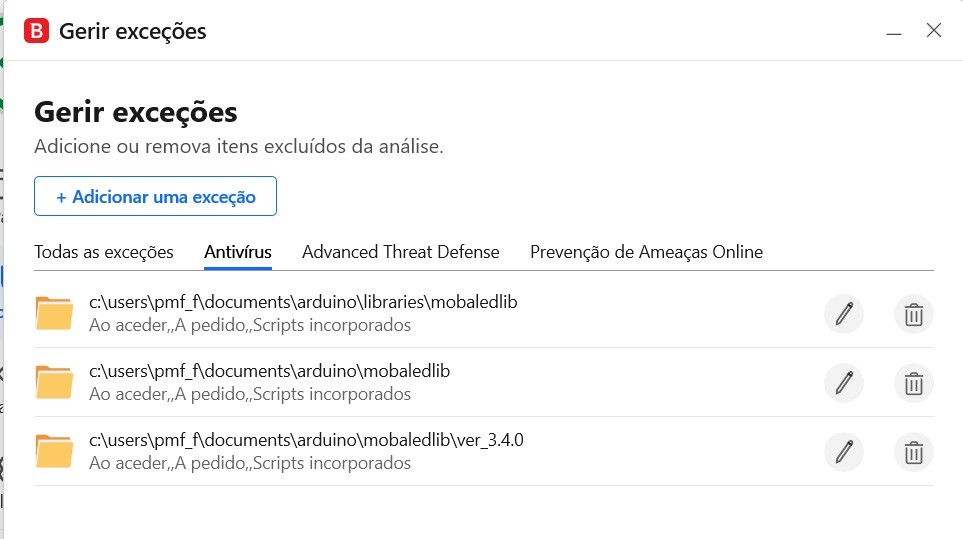
Task: Go to Prevenção de Ameaças Online tab
Action: (646, 252)
